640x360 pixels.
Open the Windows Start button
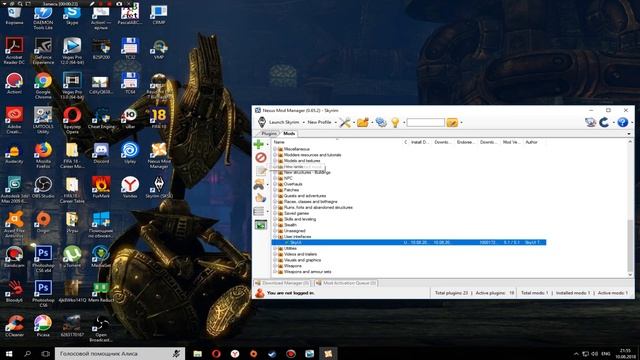[9, 353]
